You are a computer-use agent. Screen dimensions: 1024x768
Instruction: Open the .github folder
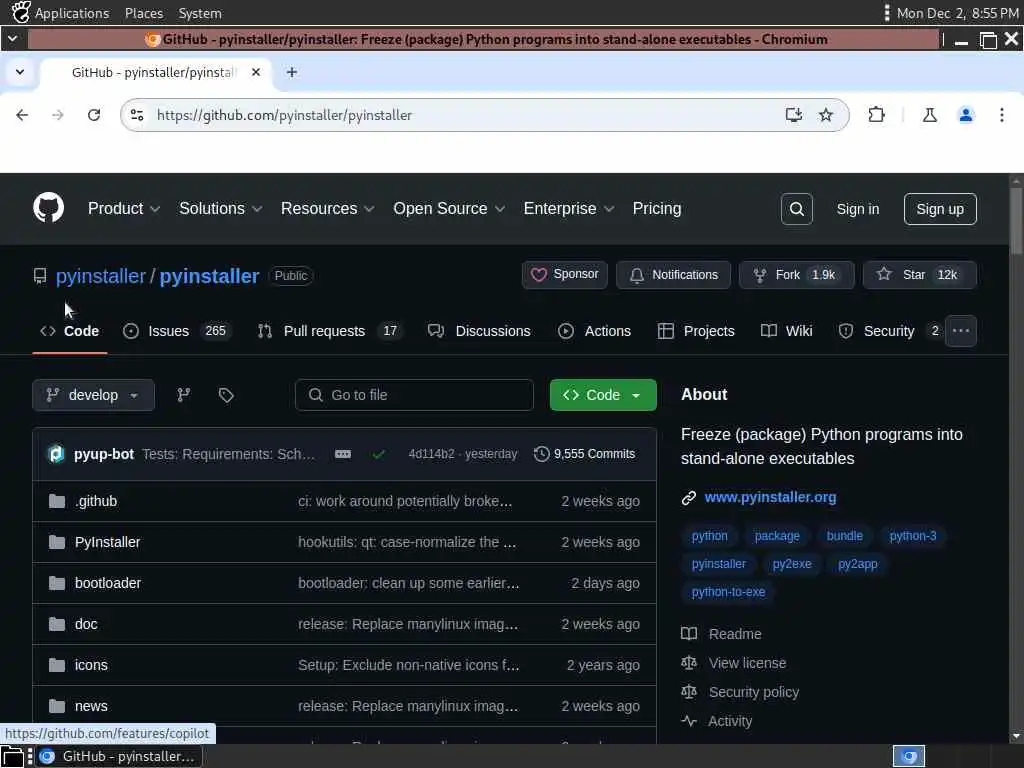click(x=96, y=502)
